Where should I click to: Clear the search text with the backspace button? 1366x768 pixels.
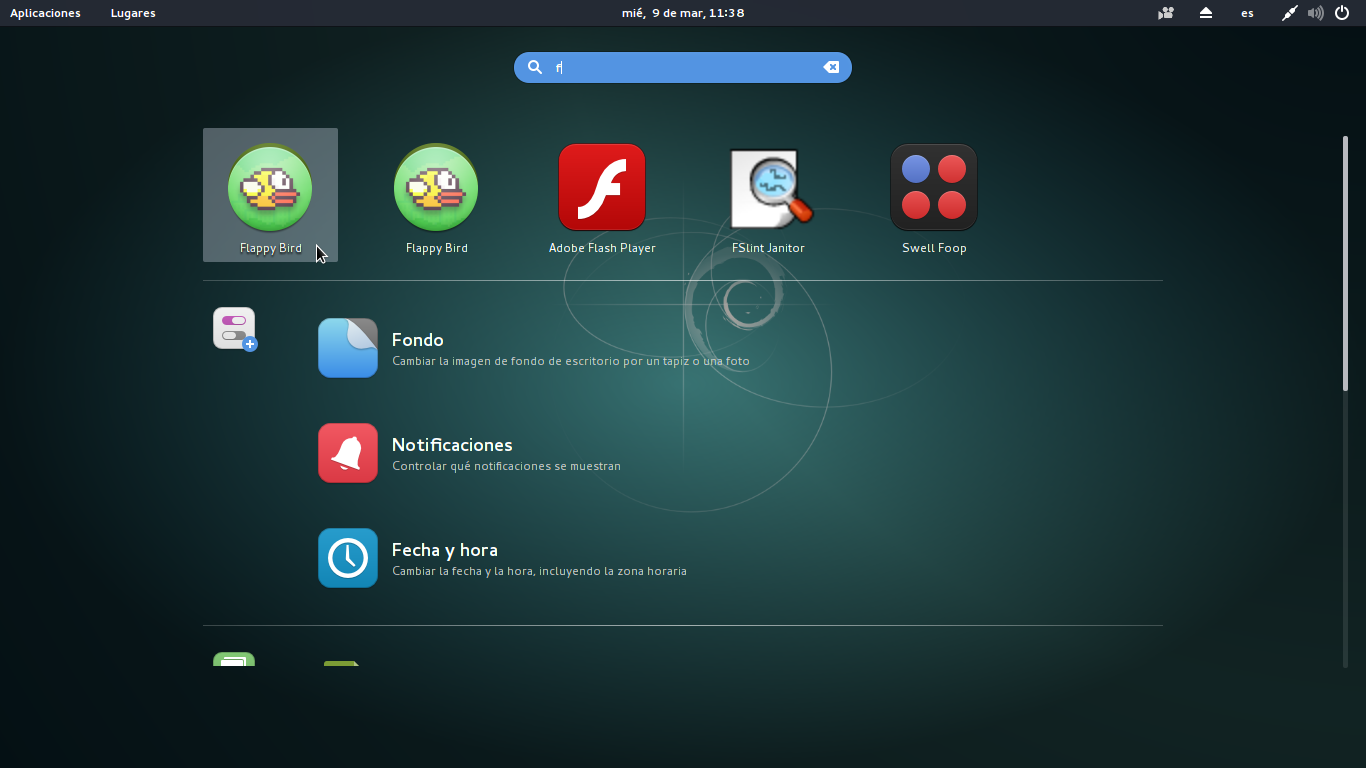[x=831, y=67]
